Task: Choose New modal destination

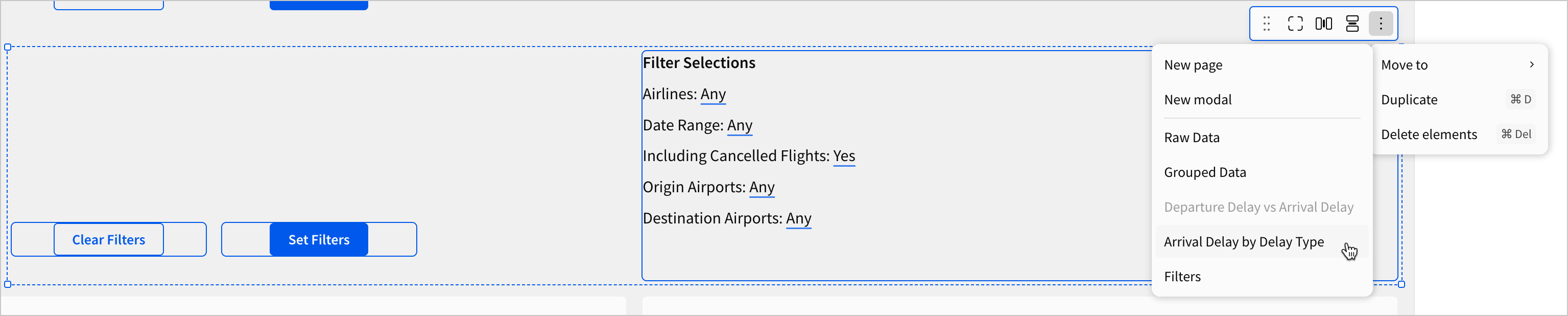Action: (1197, 100)
